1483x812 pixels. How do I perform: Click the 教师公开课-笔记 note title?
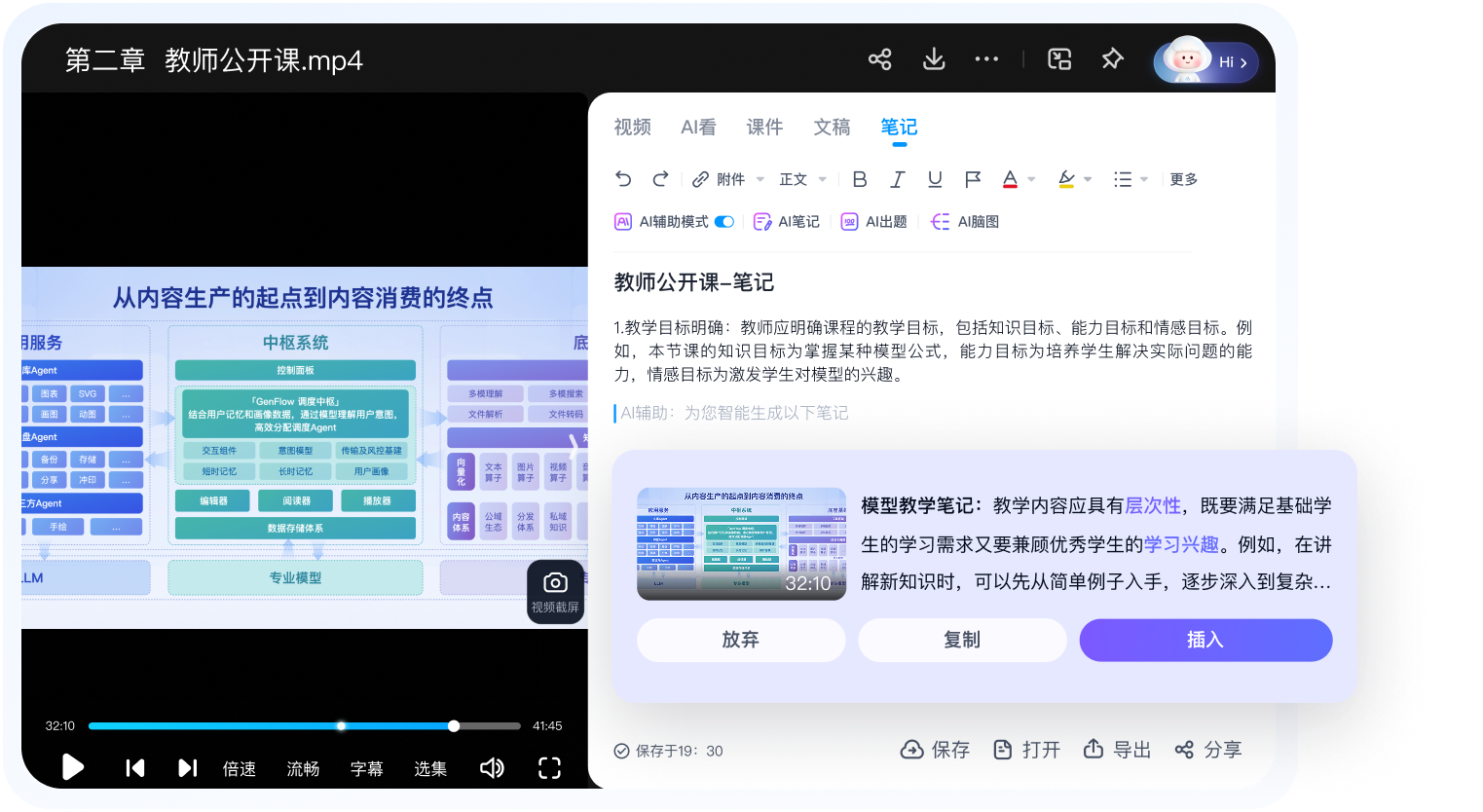pyautogui.click(x=694, y=282)
